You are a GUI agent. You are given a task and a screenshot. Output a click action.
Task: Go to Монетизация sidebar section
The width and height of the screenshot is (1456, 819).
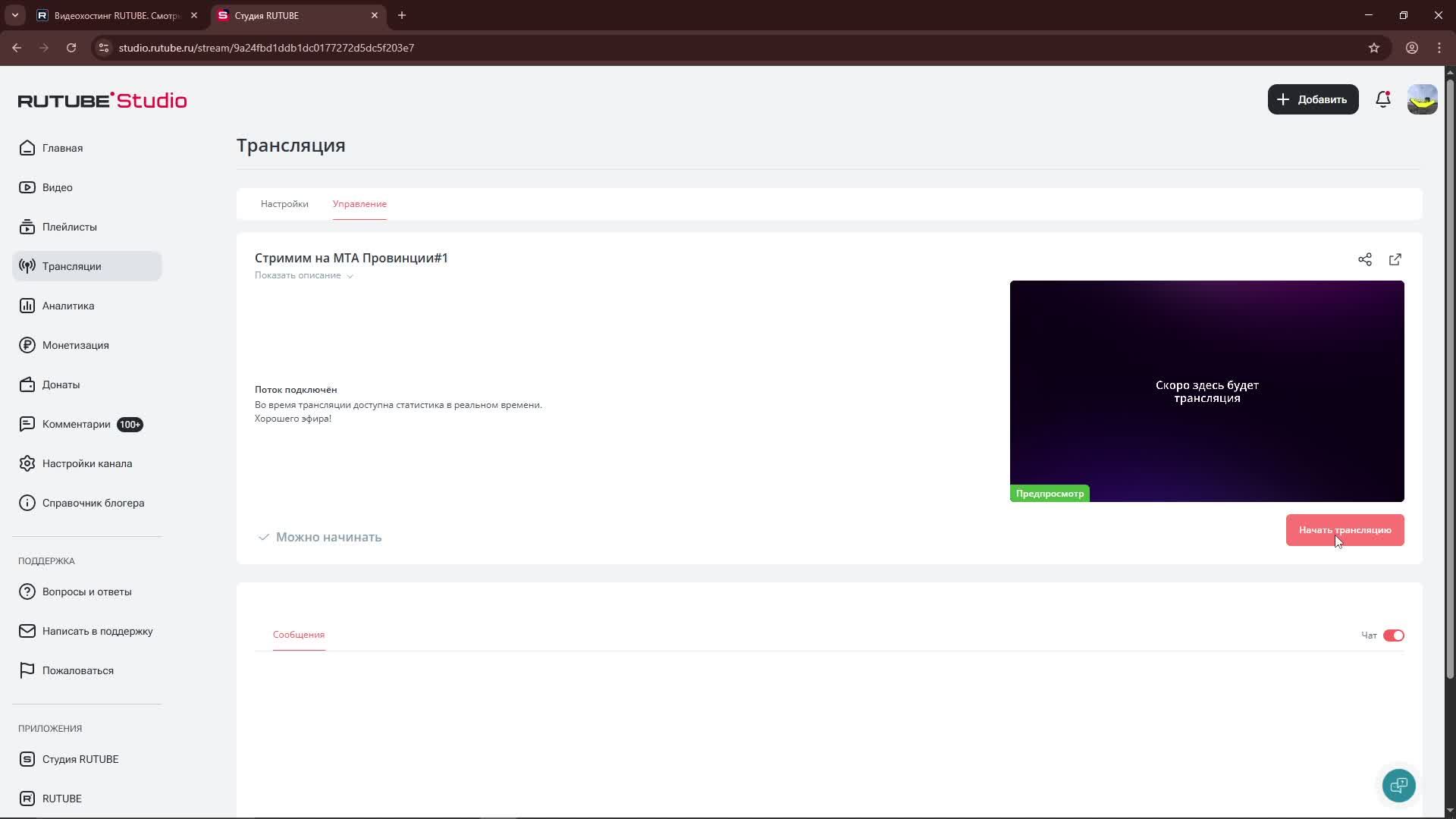pos(75,345)
